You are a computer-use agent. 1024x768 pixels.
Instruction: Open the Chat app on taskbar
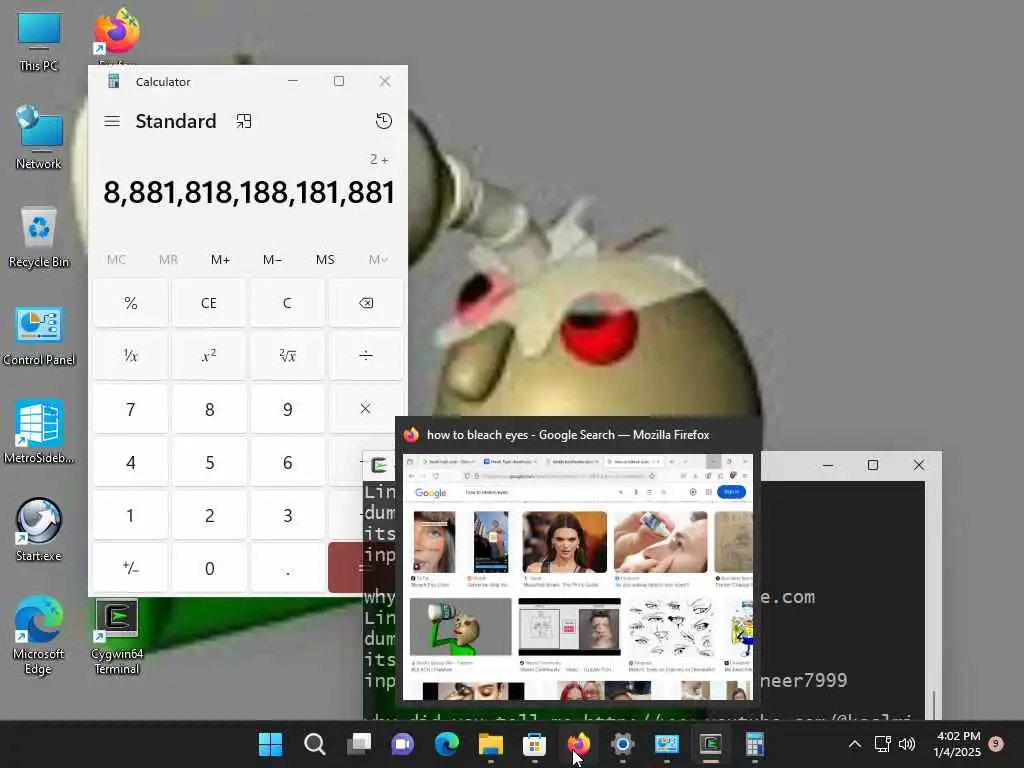[x=403, y=744]
